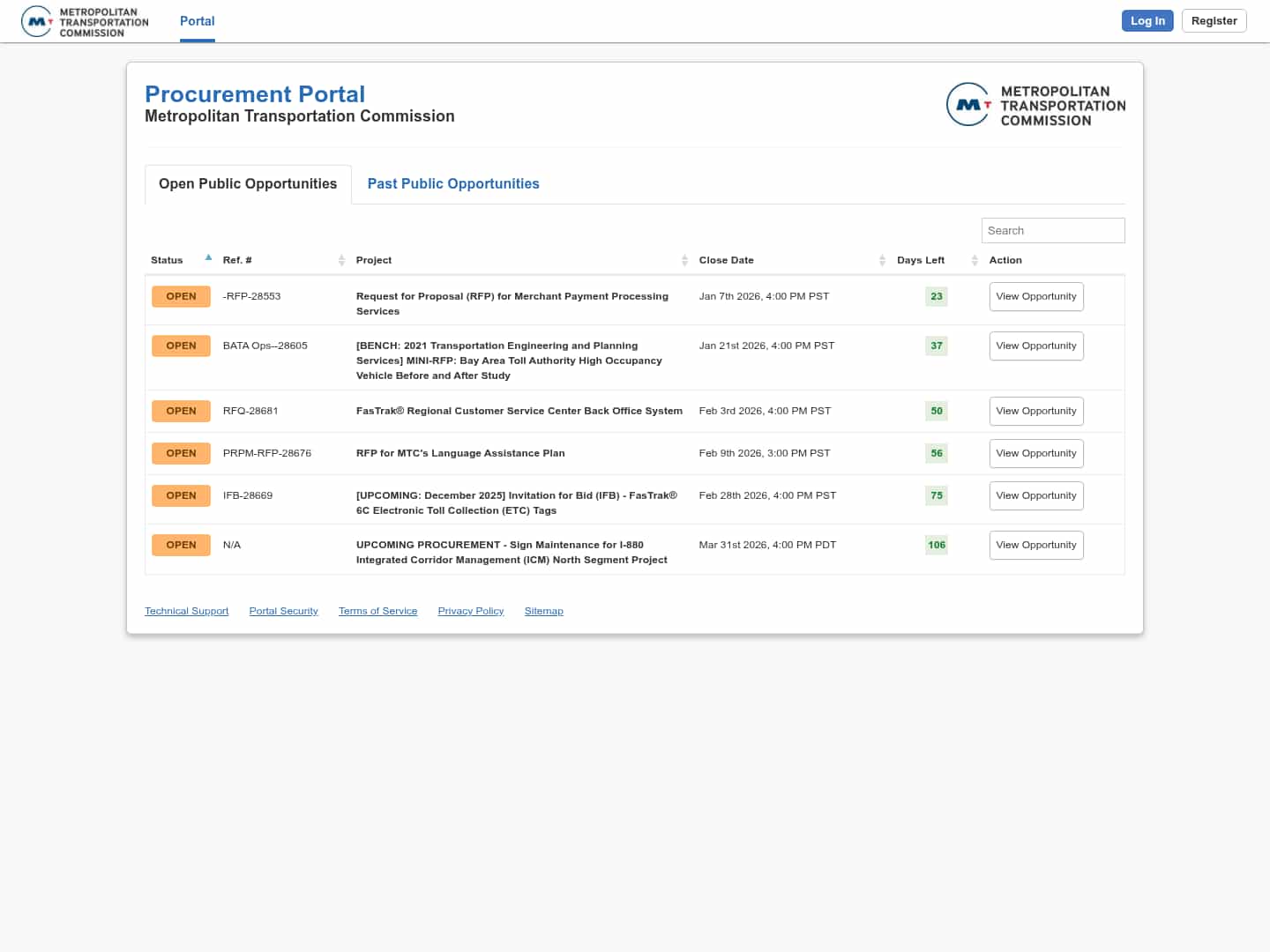View opportunity for I-880 Sign Maintenance

point(1035,545)
